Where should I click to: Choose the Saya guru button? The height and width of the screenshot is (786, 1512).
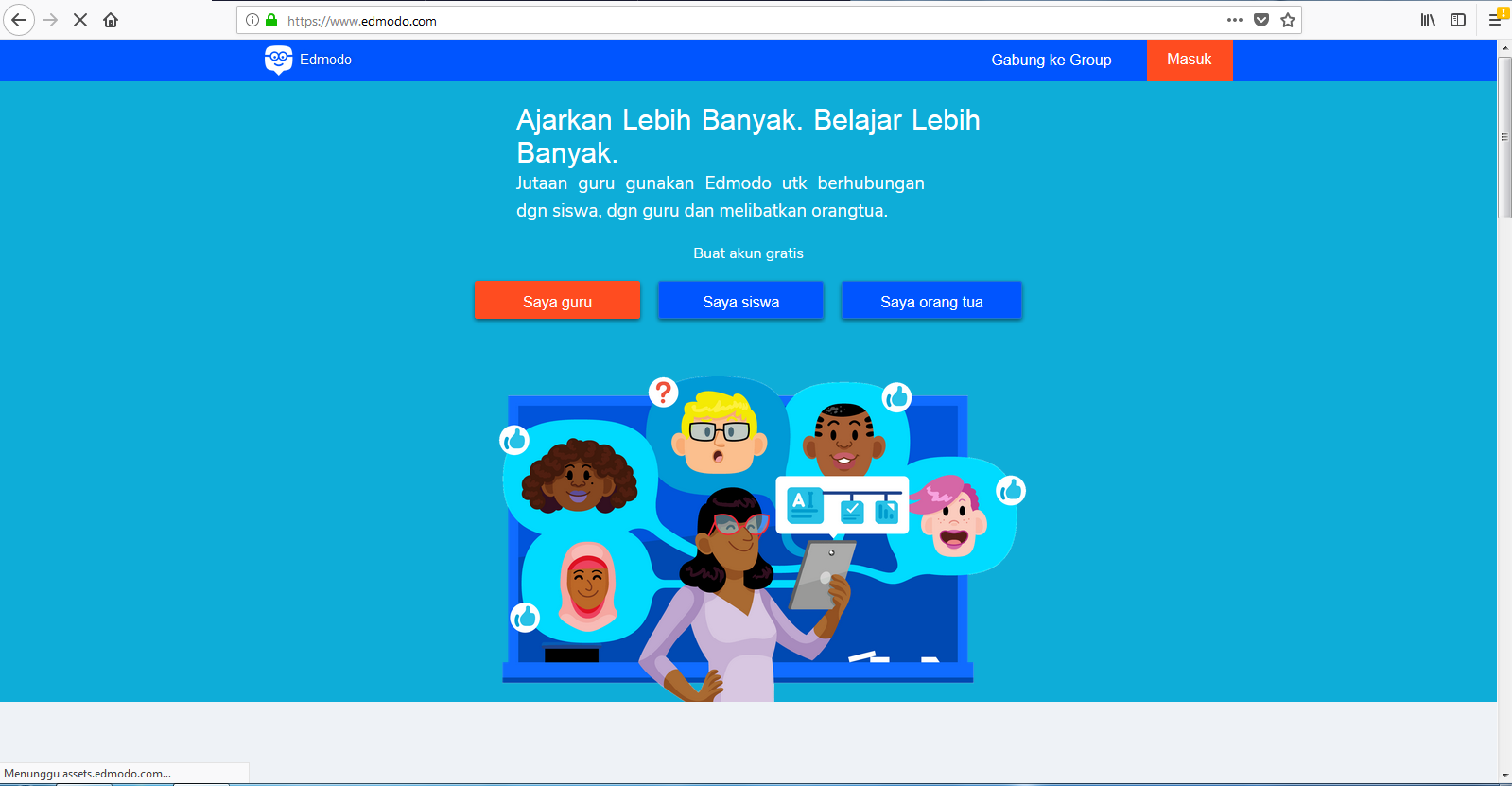click(x=558, y=301)
